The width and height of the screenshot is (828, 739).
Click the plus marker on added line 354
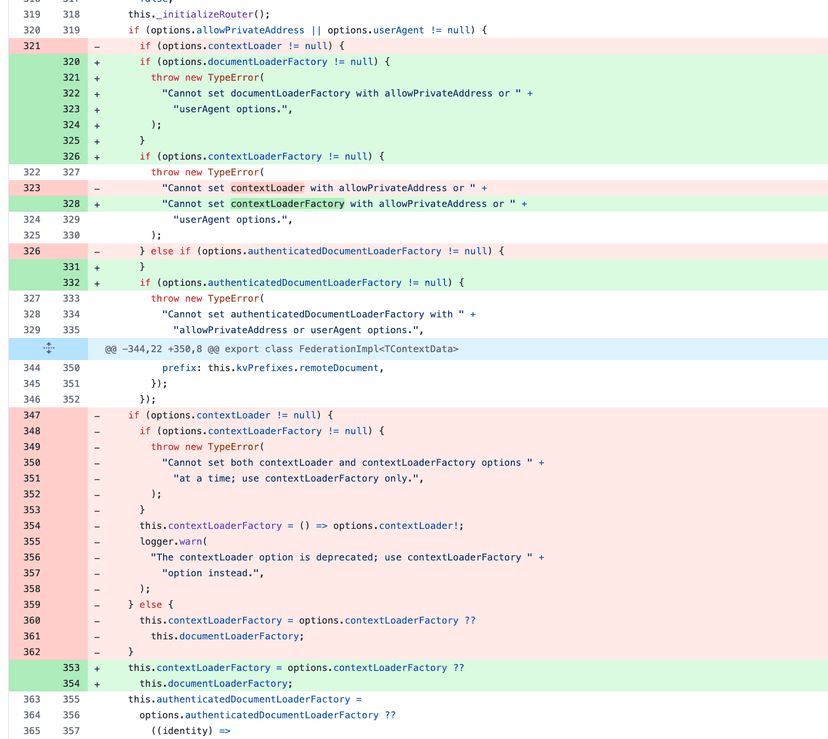97,684
